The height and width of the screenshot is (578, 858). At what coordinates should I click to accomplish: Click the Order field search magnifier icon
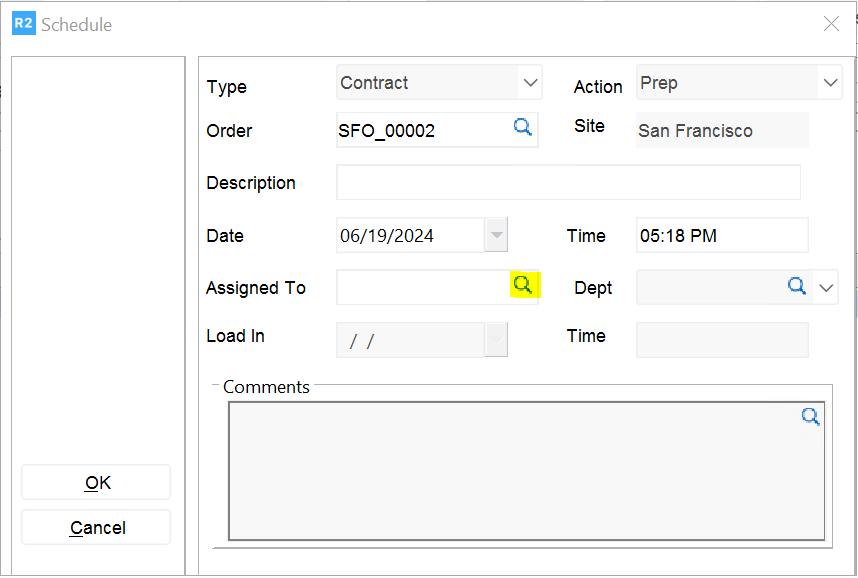(522, 127)
